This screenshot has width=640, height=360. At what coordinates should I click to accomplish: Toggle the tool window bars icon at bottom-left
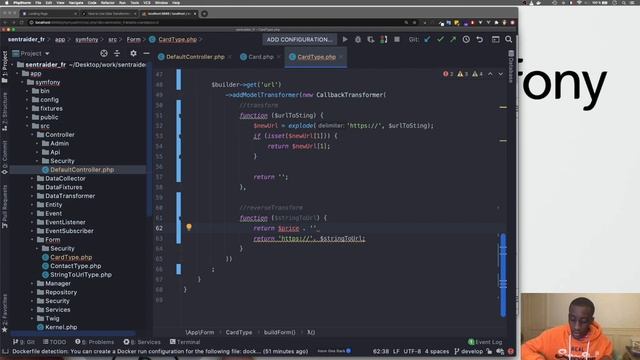tap(5, 351)
